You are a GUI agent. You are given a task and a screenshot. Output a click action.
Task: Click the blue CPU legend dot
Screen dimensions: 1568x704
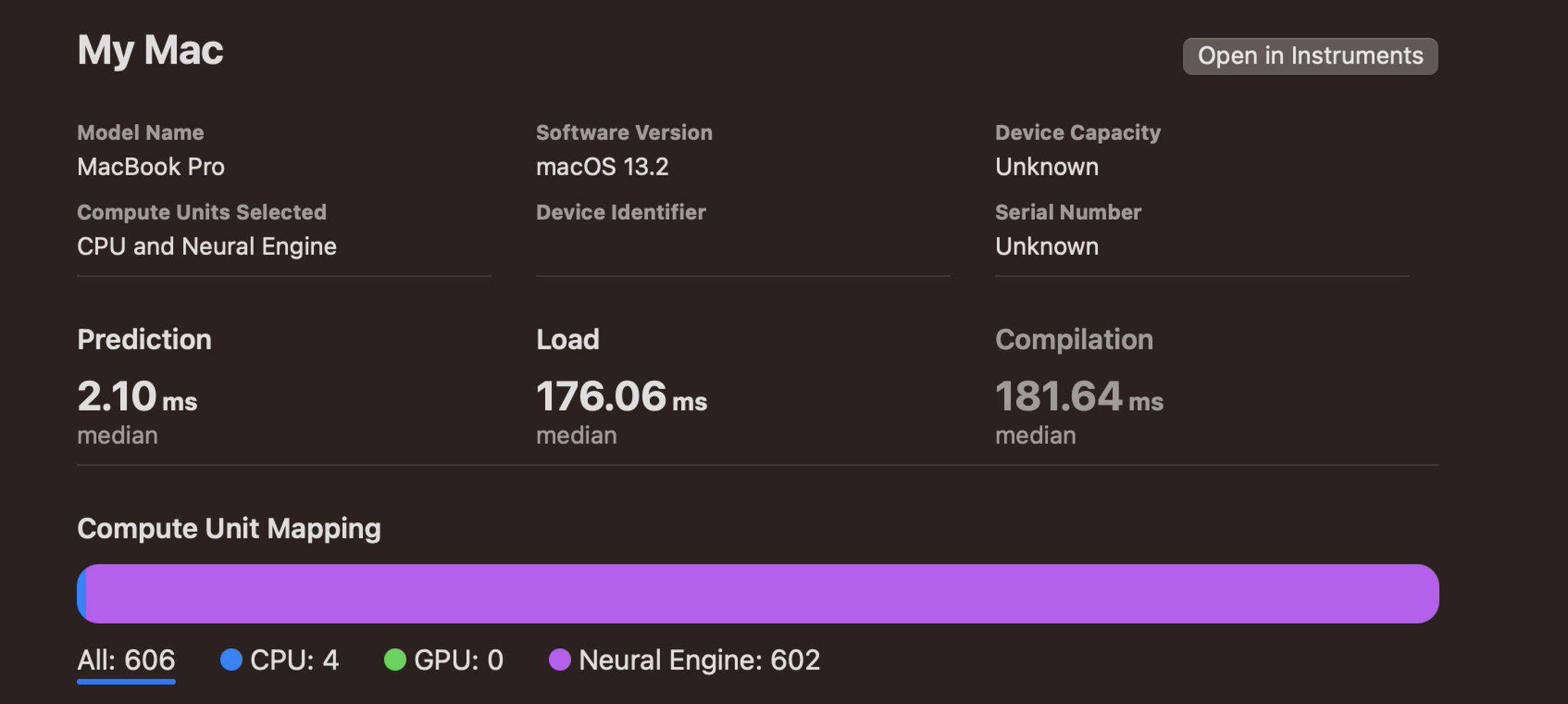(x=231, y=660)
